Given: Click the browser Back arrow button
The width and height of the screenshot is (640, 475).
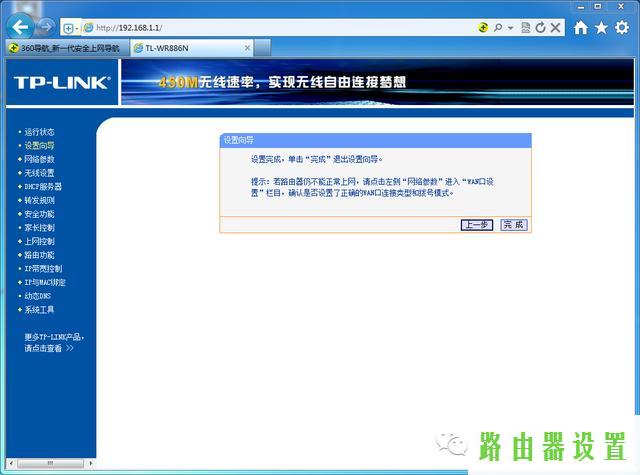Looking at the screenshot, I should [22, 25].
